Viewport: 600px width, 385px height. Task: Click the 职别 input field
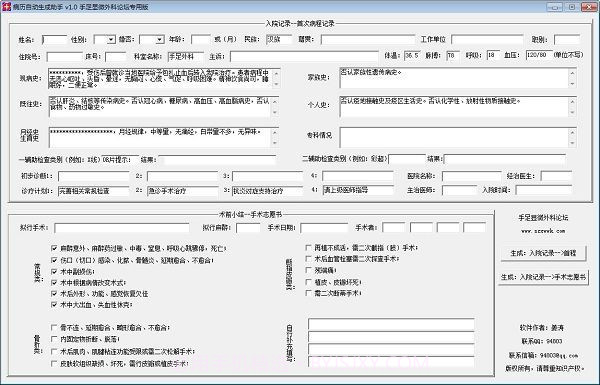[x=567, y=39]
